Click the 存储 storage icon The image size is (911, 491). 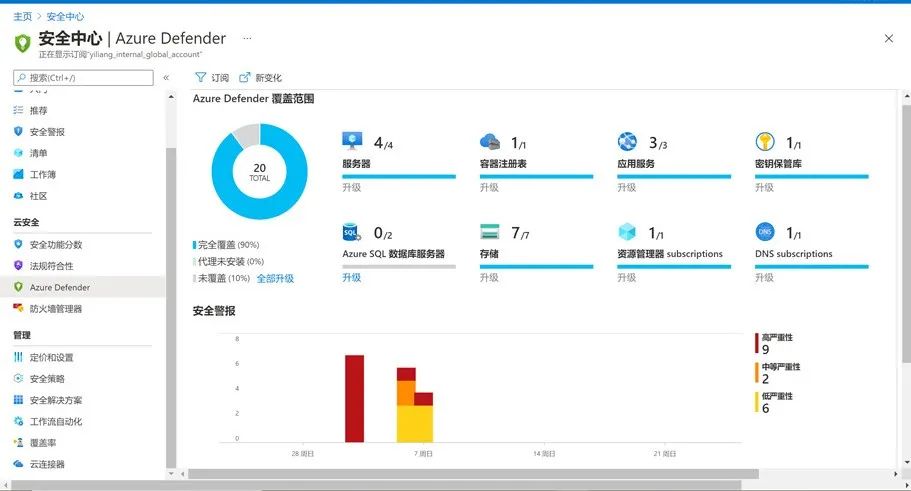coord(490,231)
